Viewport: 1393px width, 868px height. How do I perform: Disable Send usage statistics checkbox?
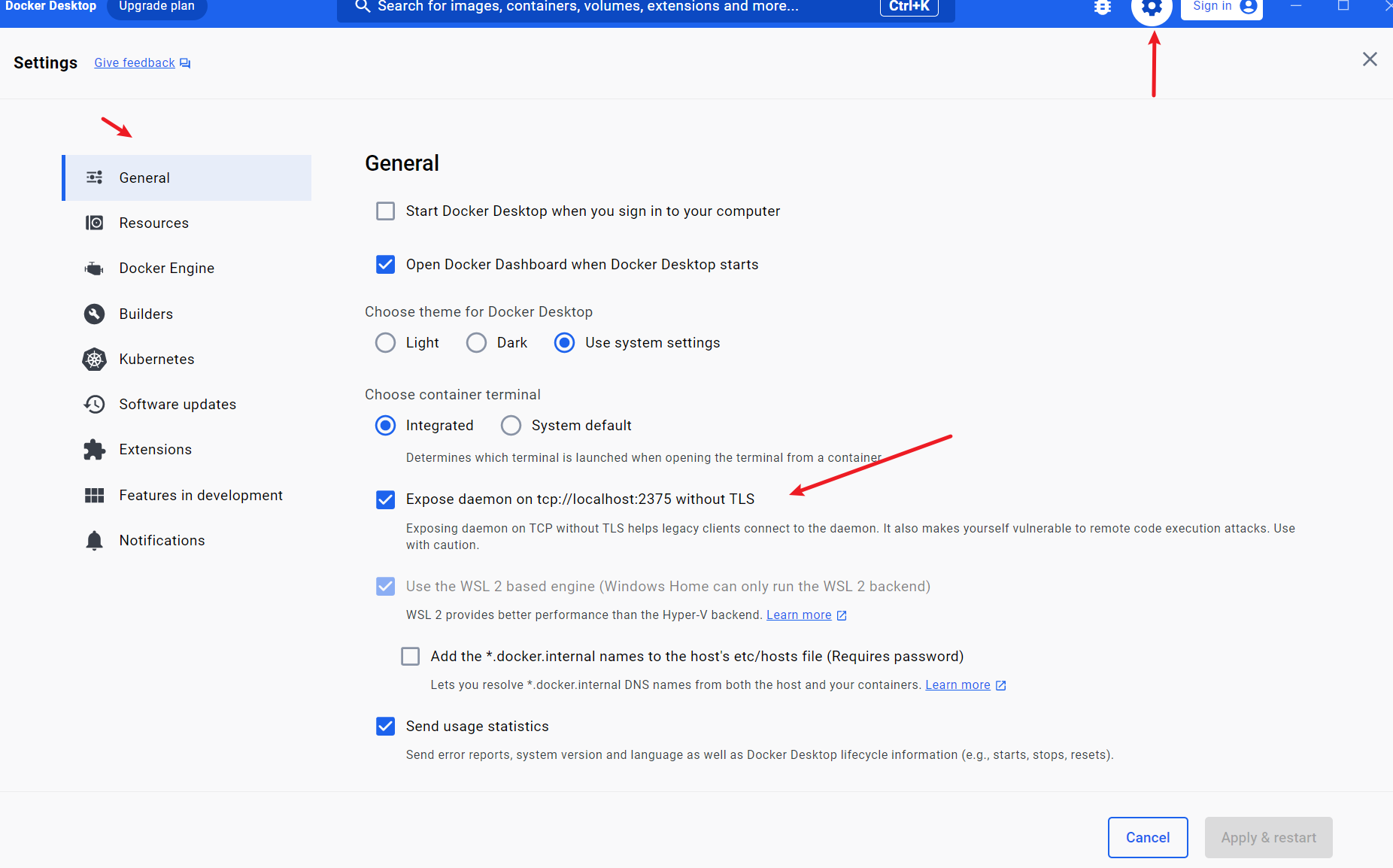click(x=385, y=727)
